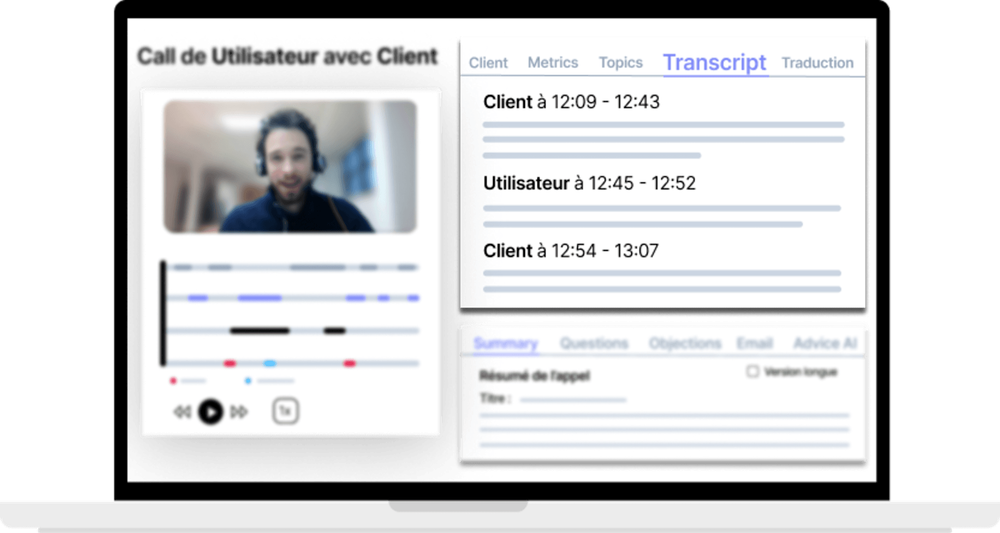Open the Objections tab
Screen dimensions: 1000x533
(x=685, y=344)
